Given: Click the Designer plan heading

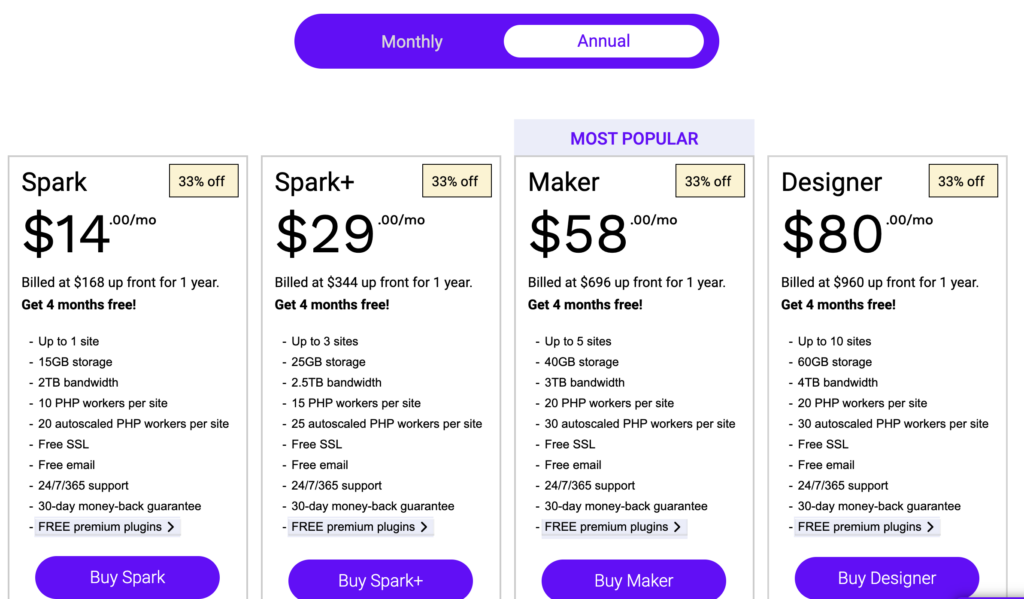Looking at the screenshot, I should tap(832, 183).
